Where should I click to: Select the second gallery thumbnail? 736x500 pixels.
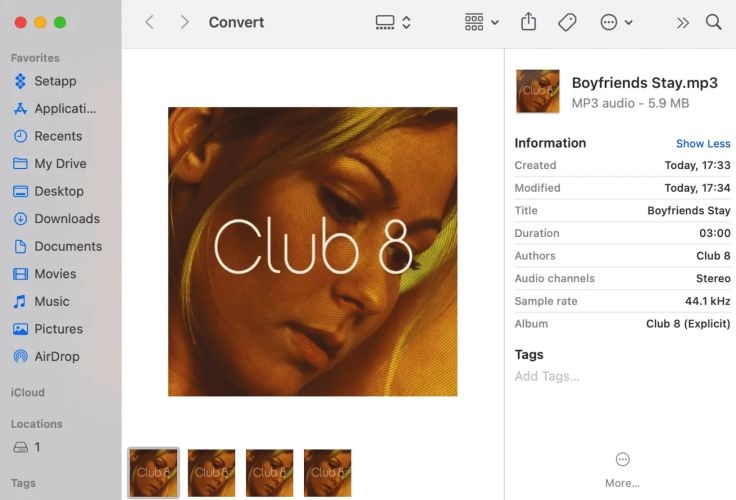(212, 473)
